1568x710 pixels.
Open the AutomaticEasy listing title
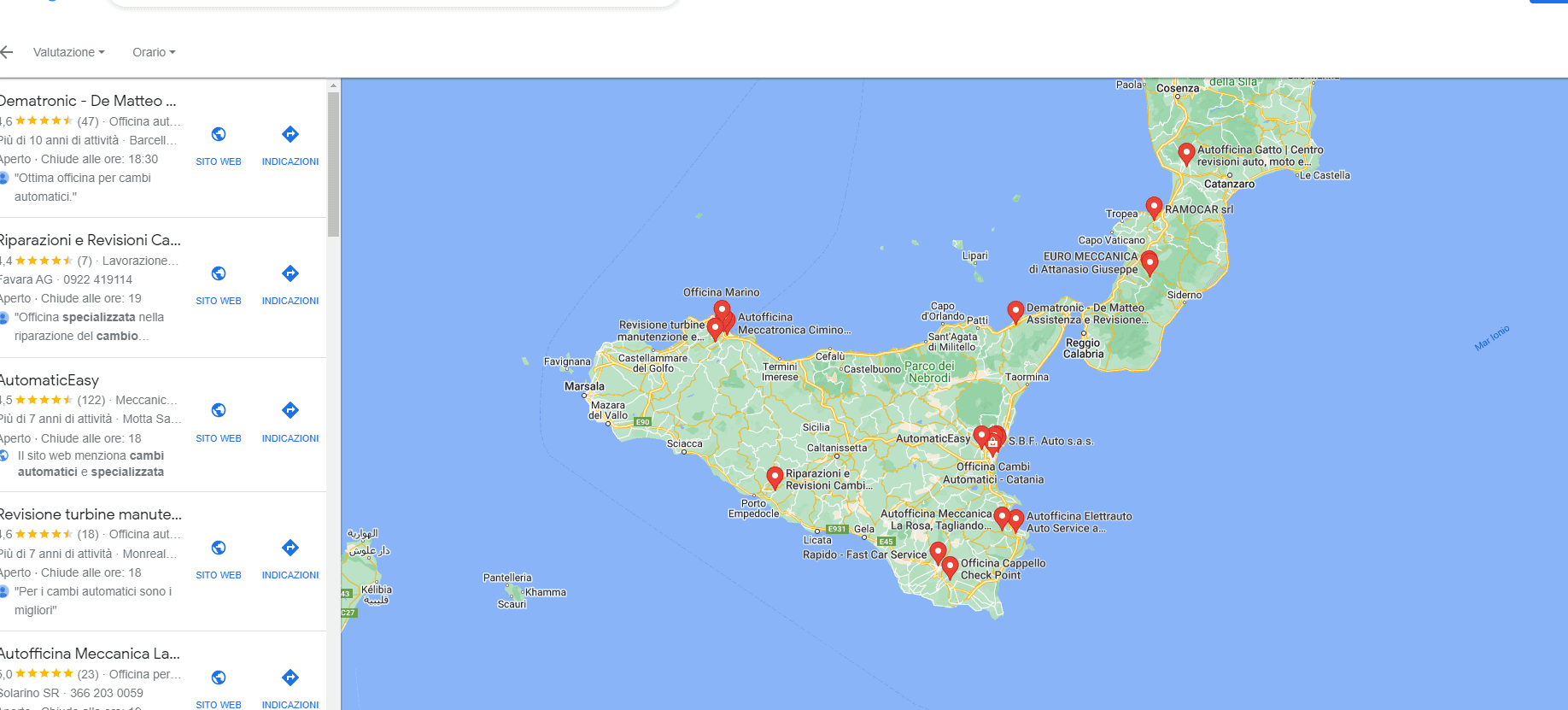(50, 380)
